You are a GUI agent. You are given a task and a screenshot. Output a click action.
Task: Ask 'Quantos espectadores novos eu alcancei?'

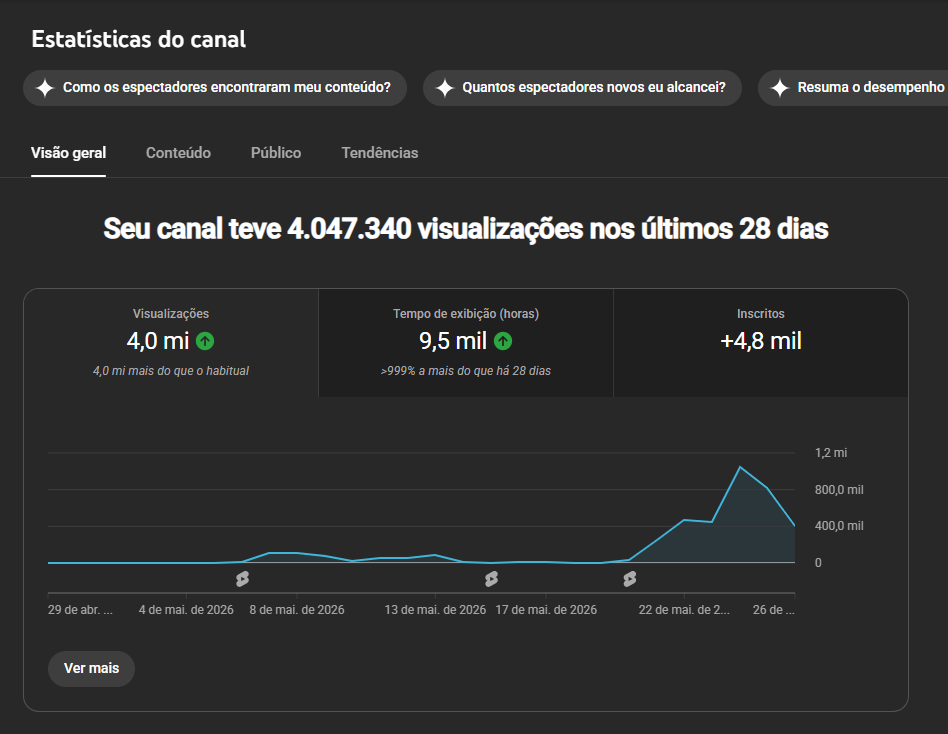click(x=582, y=88)
